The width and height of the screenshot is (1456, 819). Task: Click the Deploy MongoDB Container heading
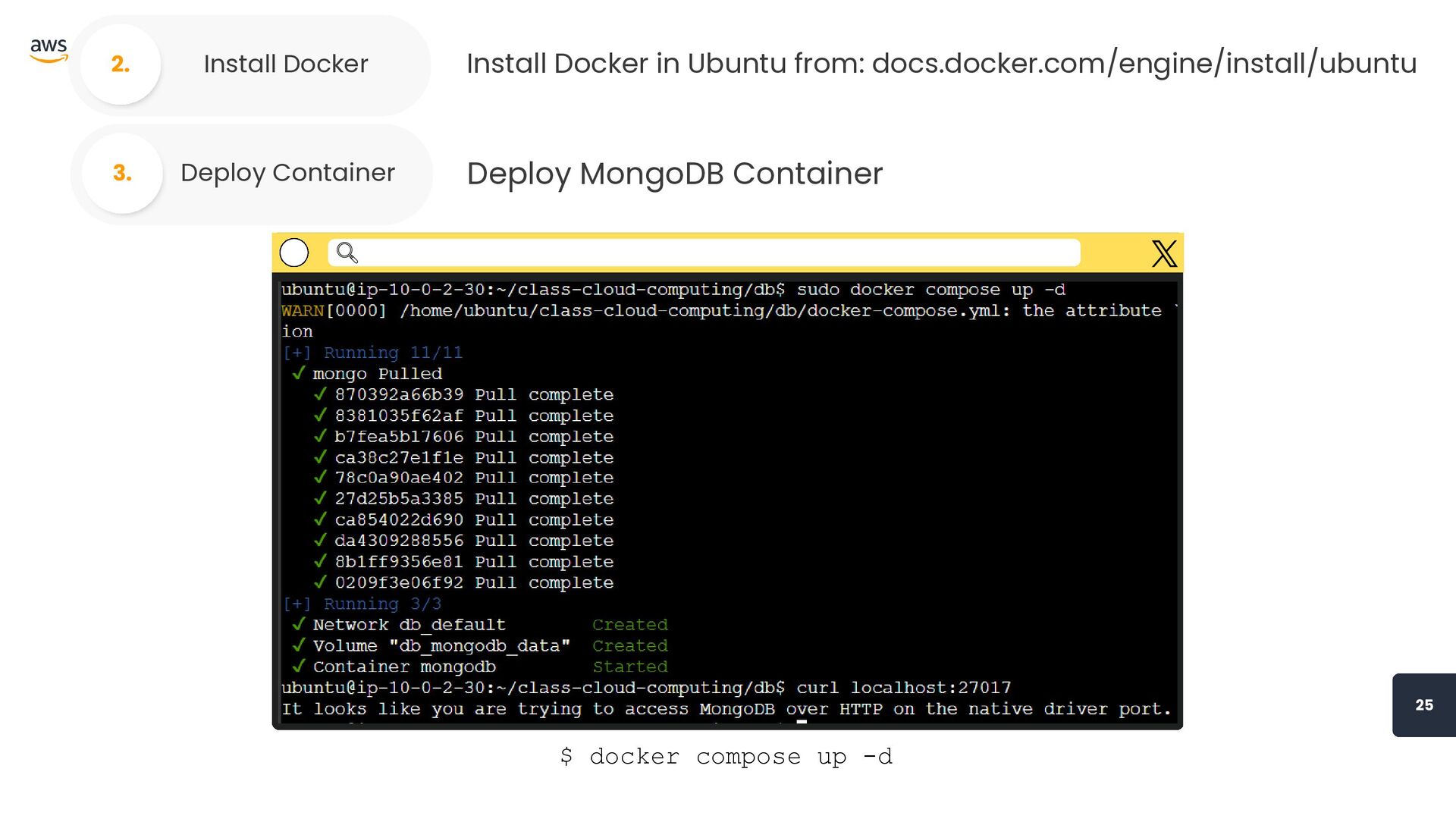(674, 174)
